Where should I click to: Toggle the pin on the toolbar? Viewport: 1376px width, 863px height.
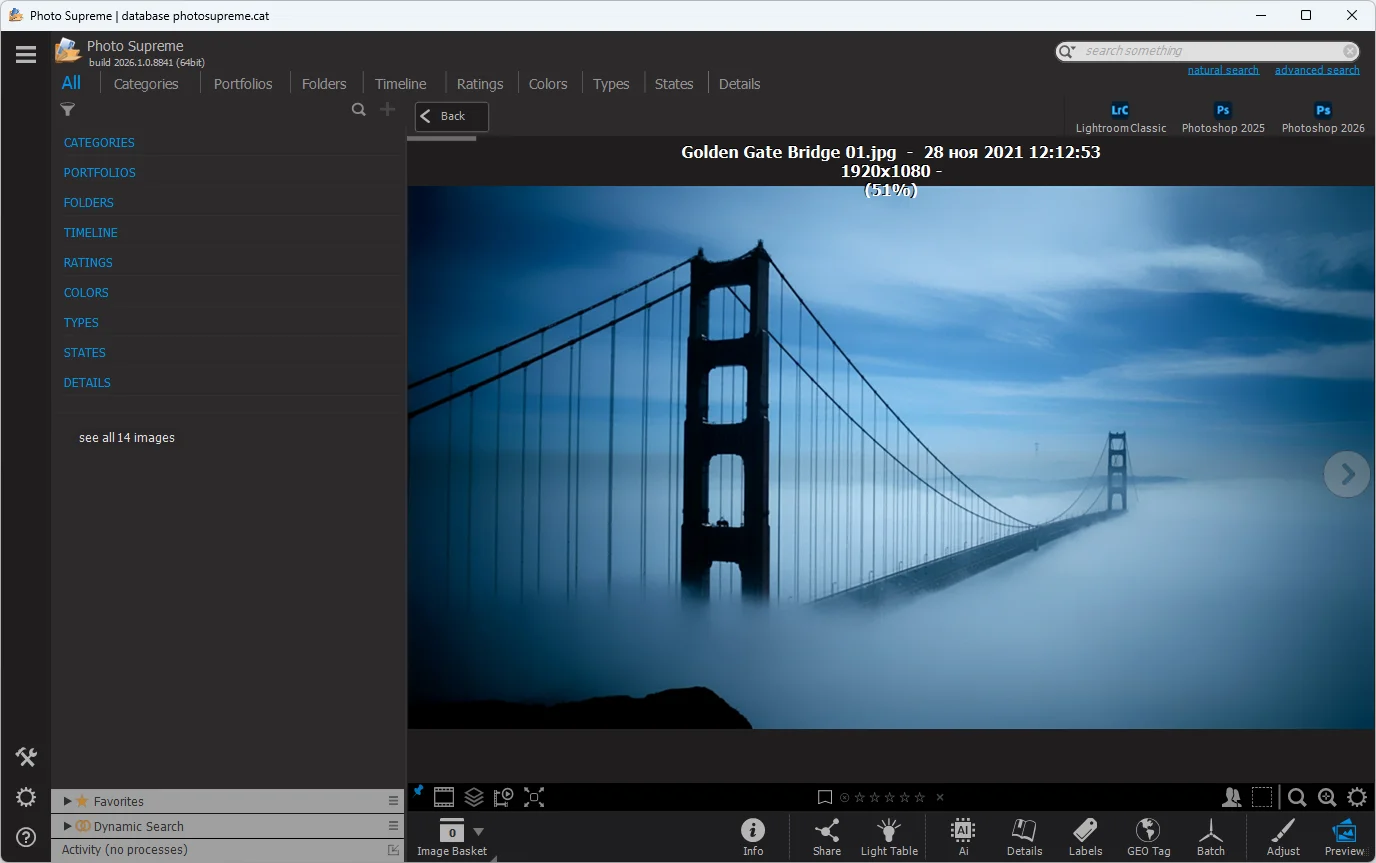[418, 792]
